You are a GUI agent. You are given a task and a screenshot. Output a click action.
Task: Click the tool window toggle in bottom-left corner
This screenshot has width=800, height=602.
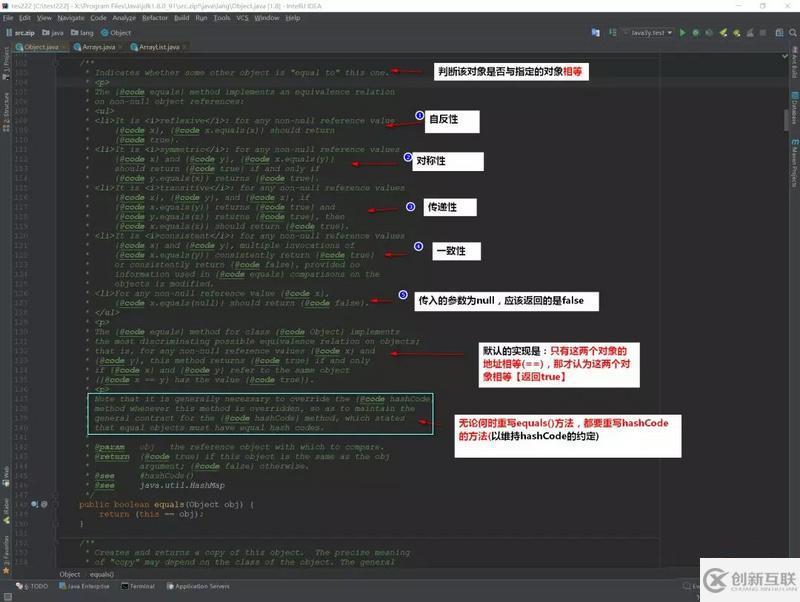point(7,596)
